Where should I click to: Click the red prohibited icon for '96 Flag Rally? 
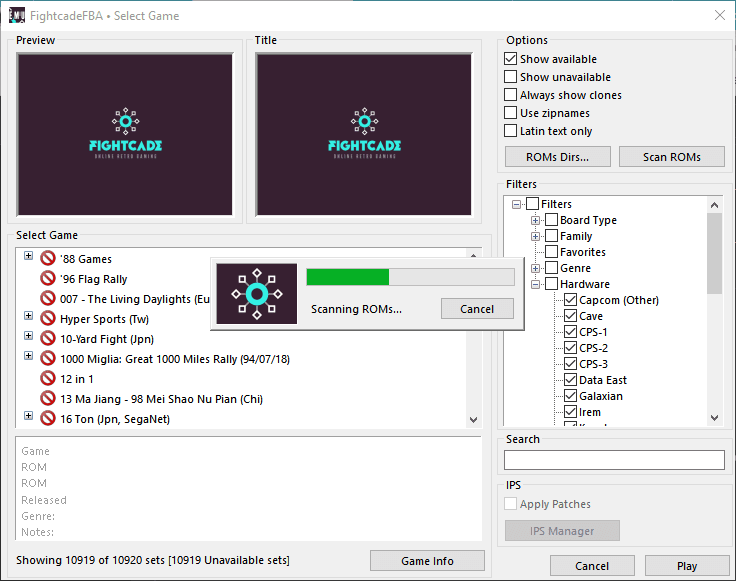(48, 278)
